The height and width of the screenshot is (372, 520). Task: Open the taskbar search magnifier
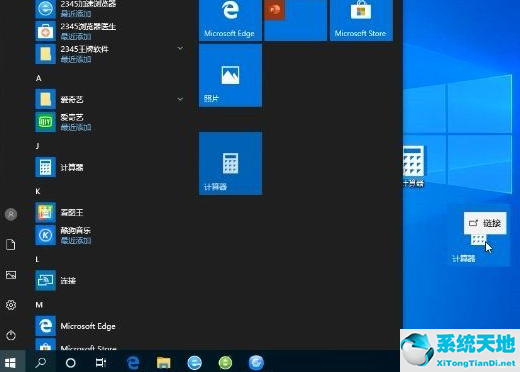(x=41, y=362)
